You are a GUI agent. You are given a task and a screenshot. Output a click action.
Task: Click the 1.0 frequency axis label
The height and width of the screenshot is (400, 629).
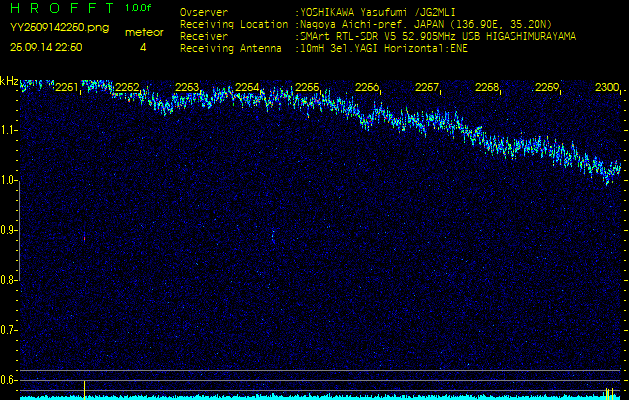pos(9,180)
